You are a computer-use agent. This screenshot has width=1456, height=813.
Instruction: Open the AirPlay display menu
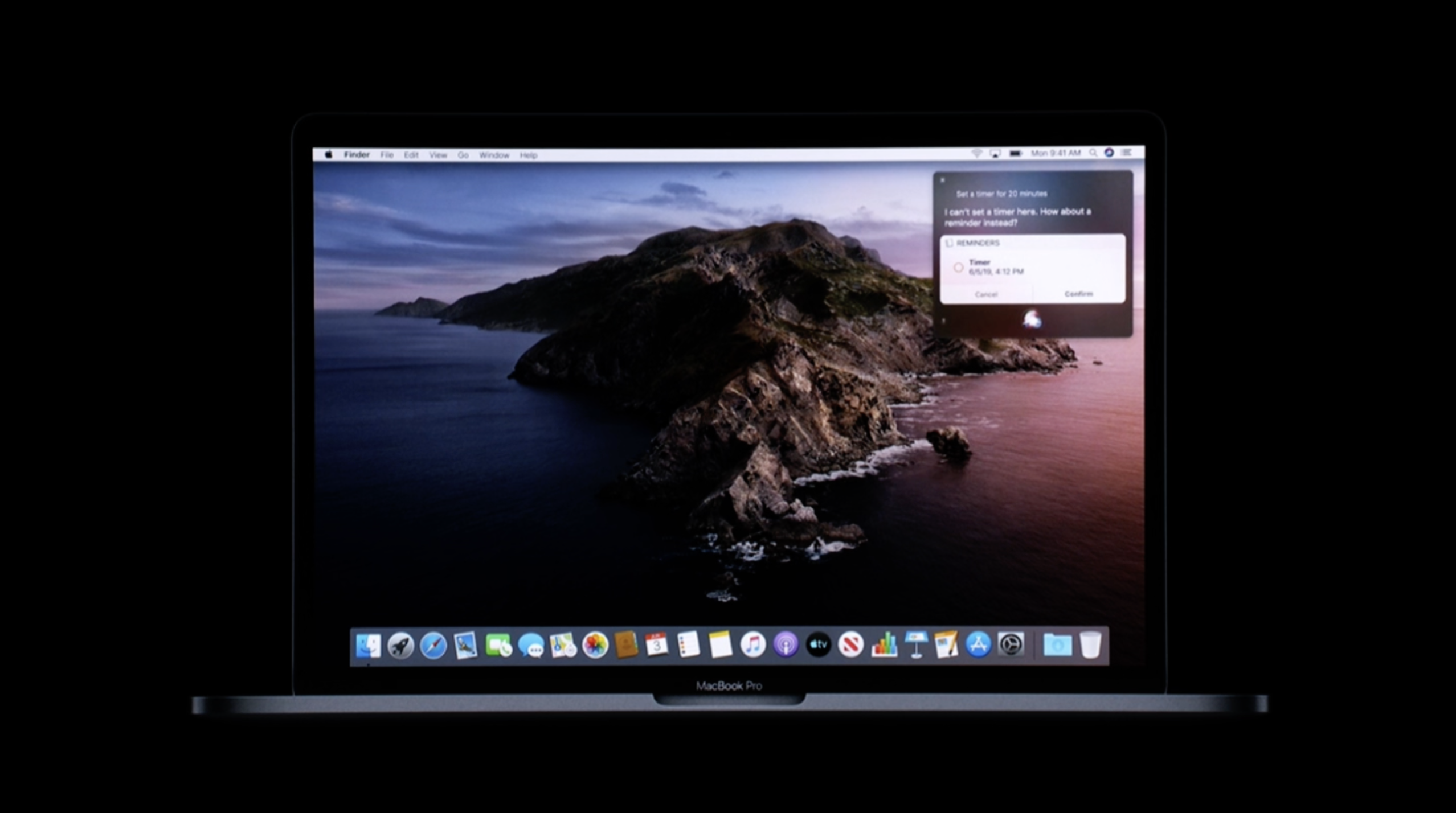[x=995, y=153]
